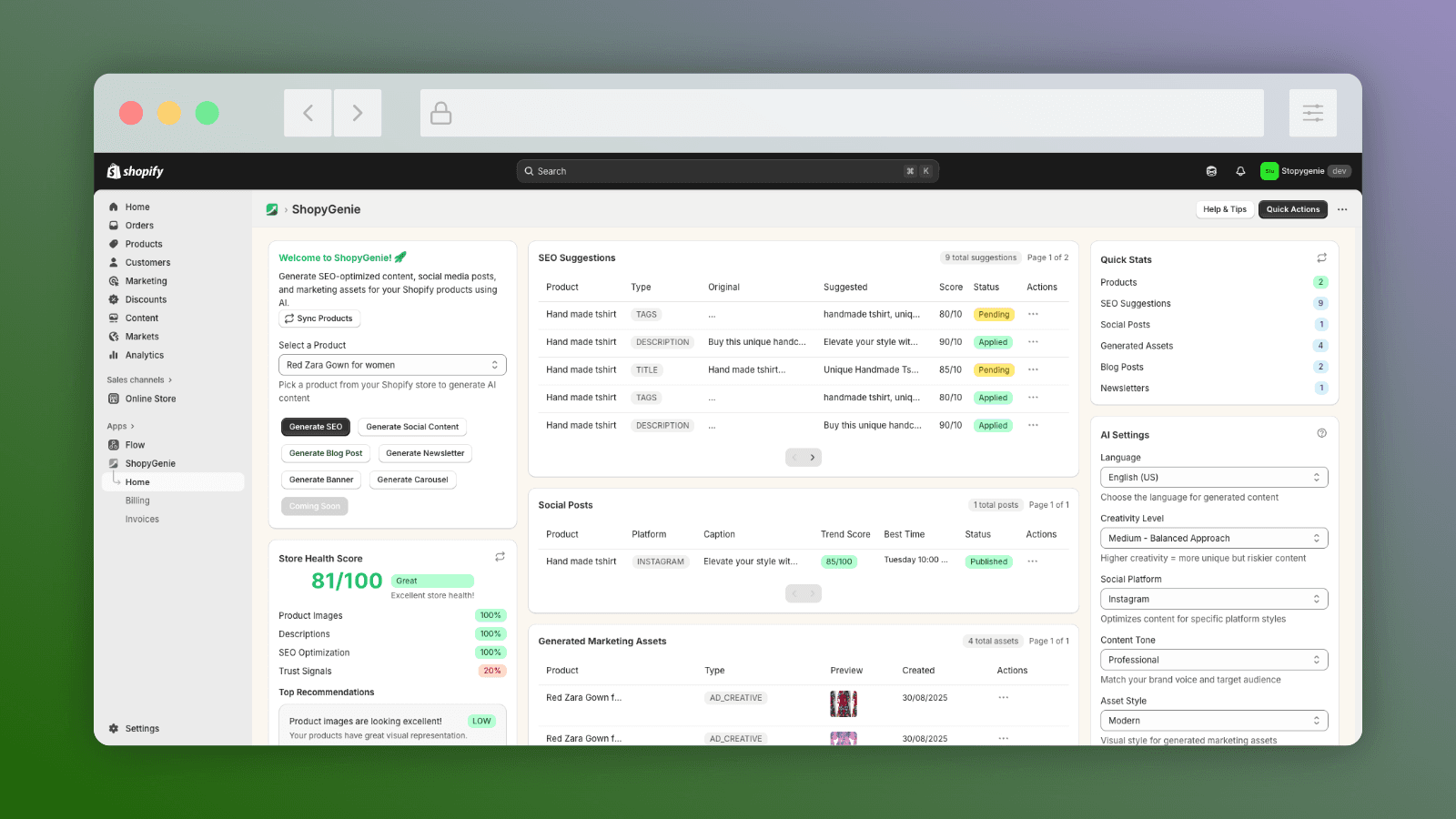Click the Shopify logo in top bar
Image resolution: width=1456 pixels, height=819 pixels.
point(135,171)
